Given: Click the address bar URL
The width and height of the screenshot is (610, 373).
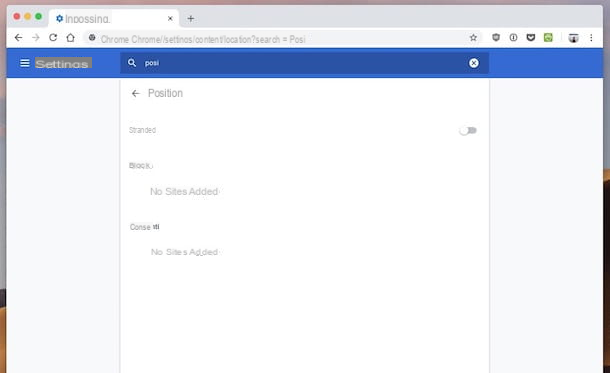Looking at the screenshot, I should pos(203,39).
